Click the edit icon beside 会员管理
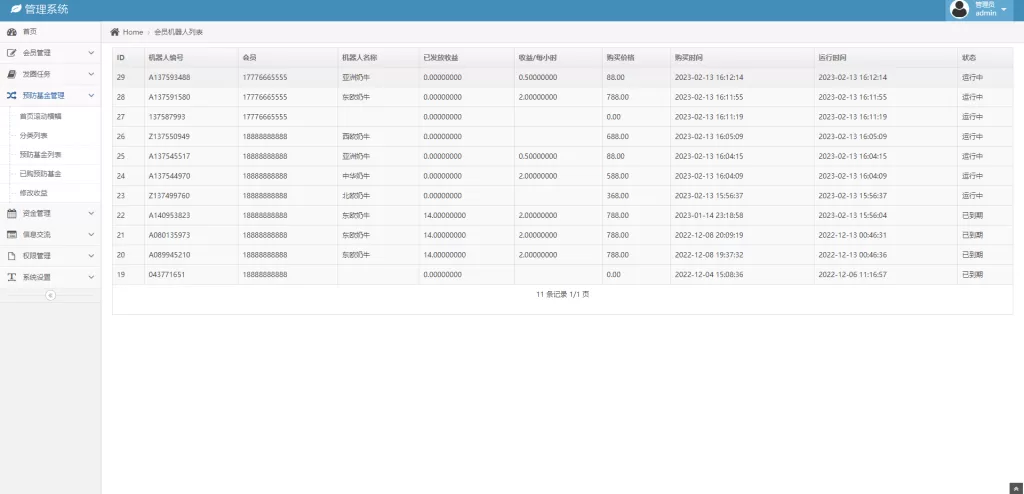Image resolution: width=1024 pixels, height=494 pixels. tap(11, 53)
